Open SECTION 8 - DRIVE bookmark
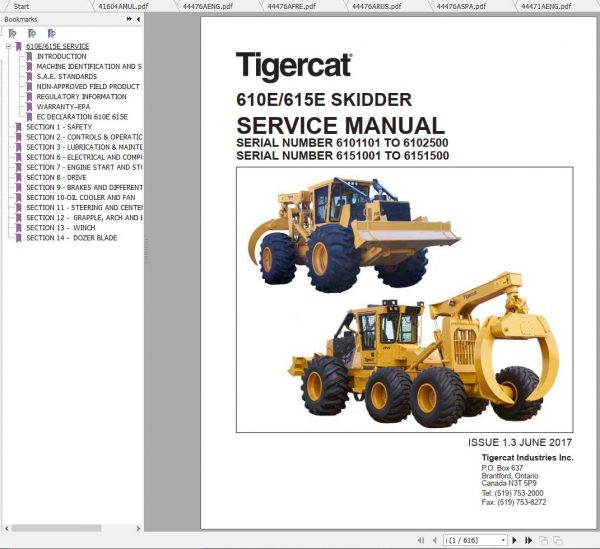 click(56, 177)
